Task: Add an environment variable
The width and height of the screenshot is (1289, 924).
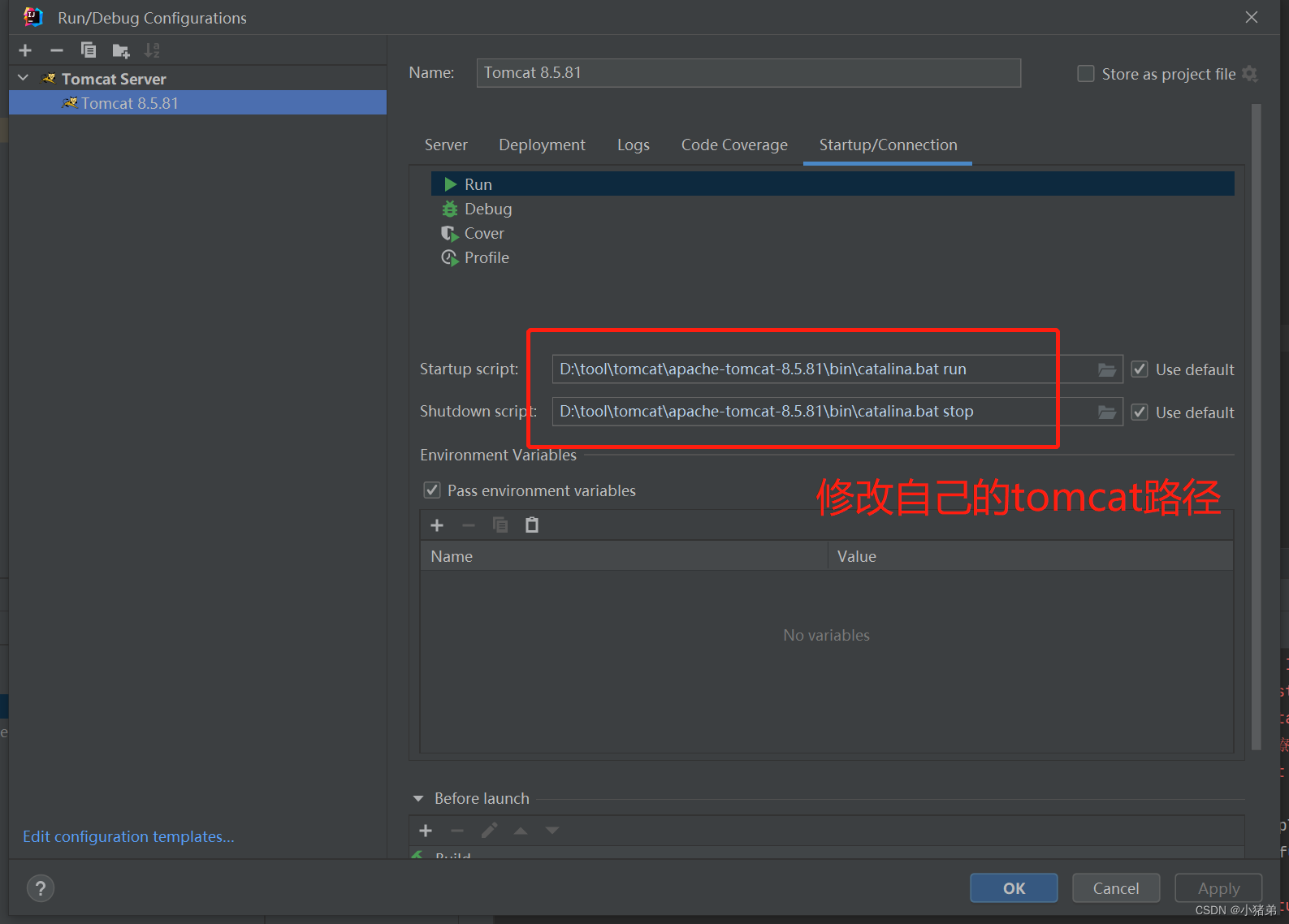Action: [437, 525]
